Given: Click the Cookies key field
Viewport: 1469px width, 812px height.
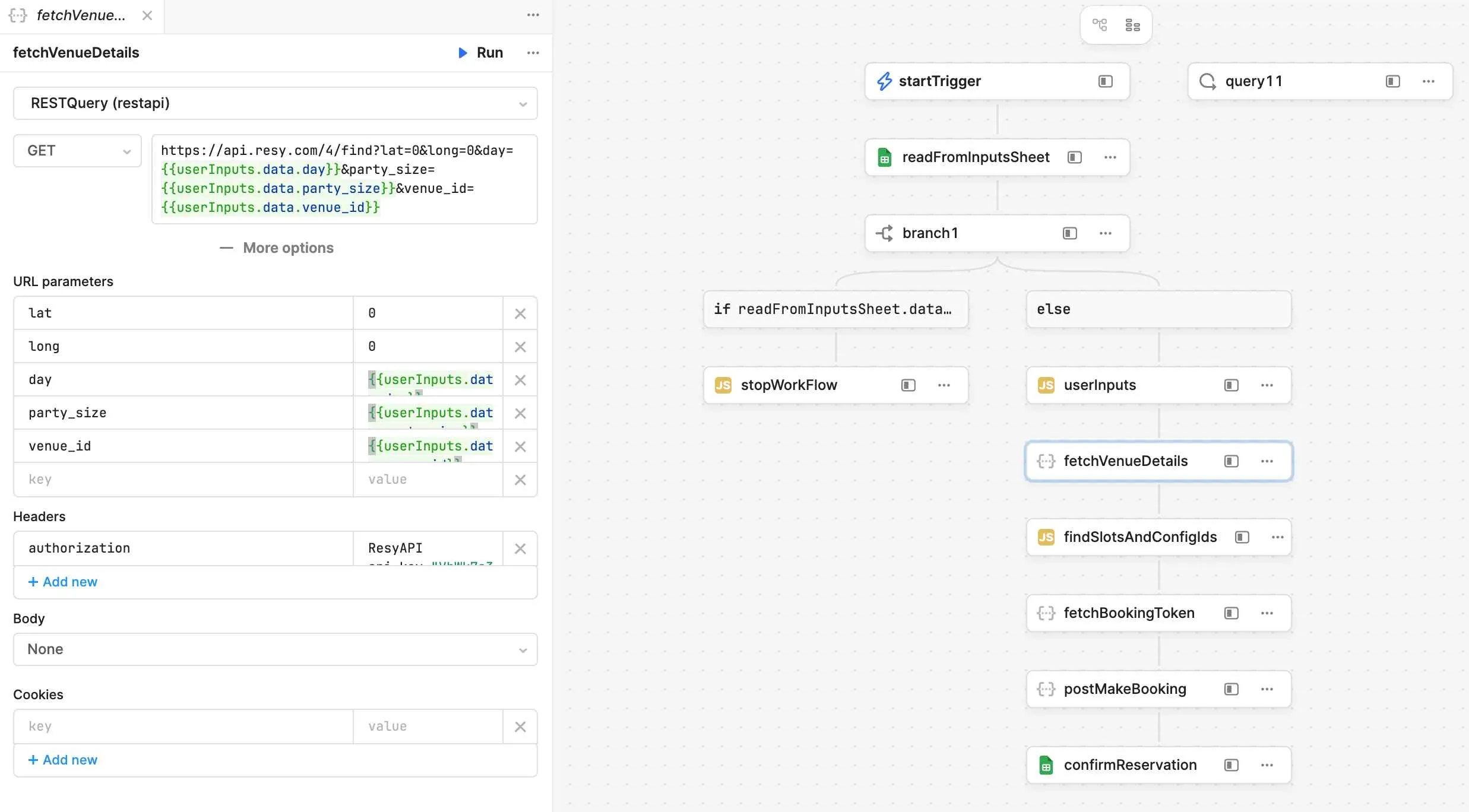Looking at the screenshot, I should [x=183, y=727].
